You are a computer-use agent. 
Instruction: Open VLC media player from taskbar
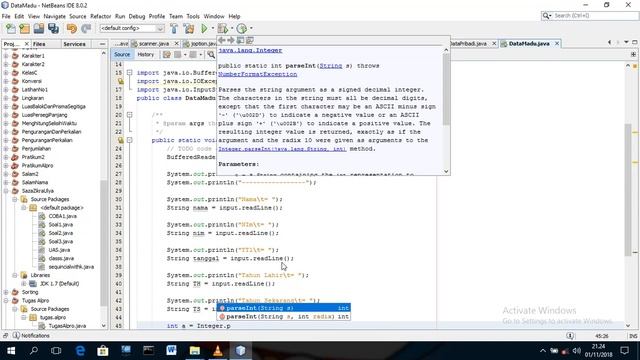pyautogui.click(x=218, y=351)
